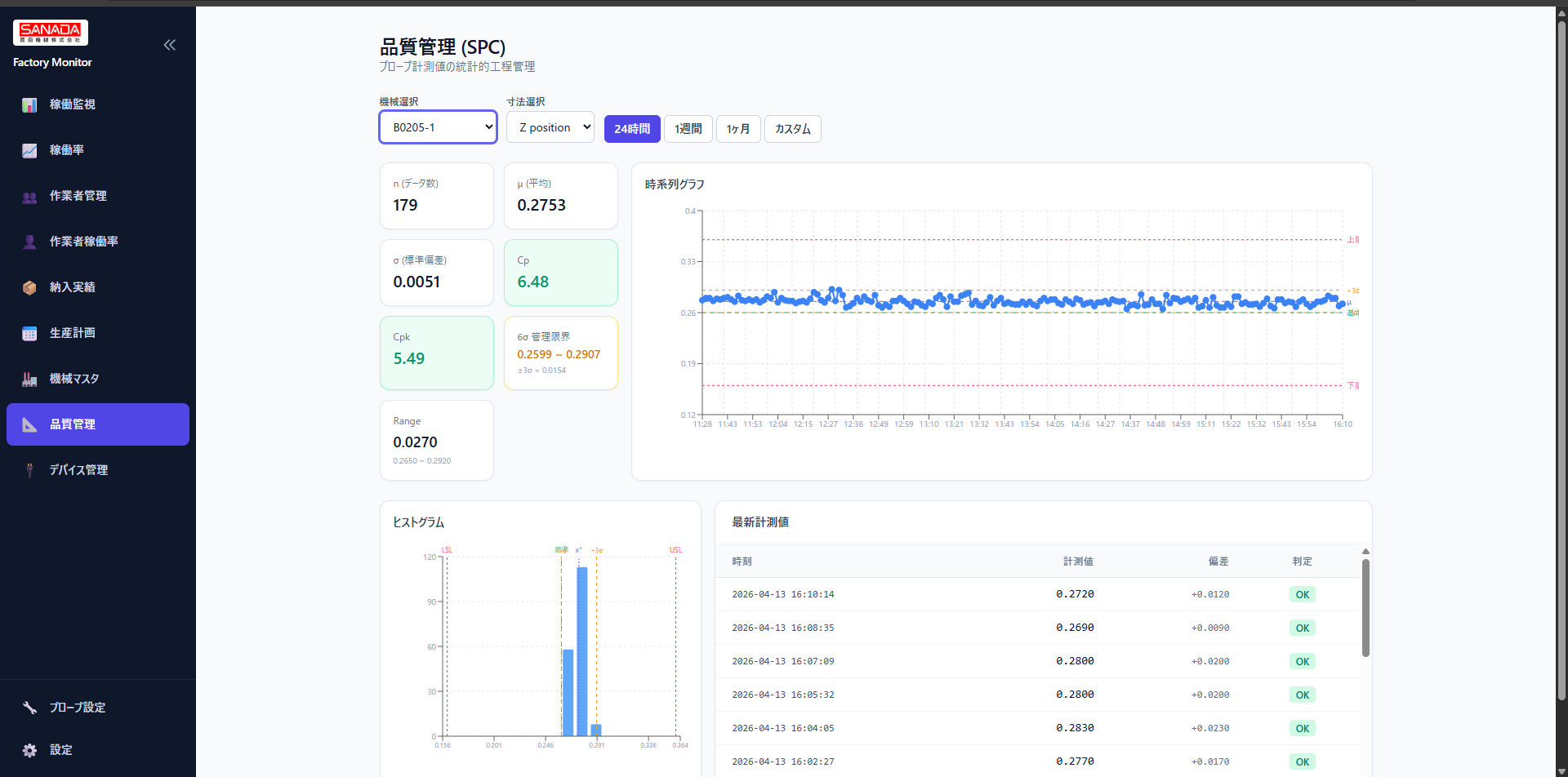
Task: Switch to the 1ヶ月 time range
Action: point(737,128)
